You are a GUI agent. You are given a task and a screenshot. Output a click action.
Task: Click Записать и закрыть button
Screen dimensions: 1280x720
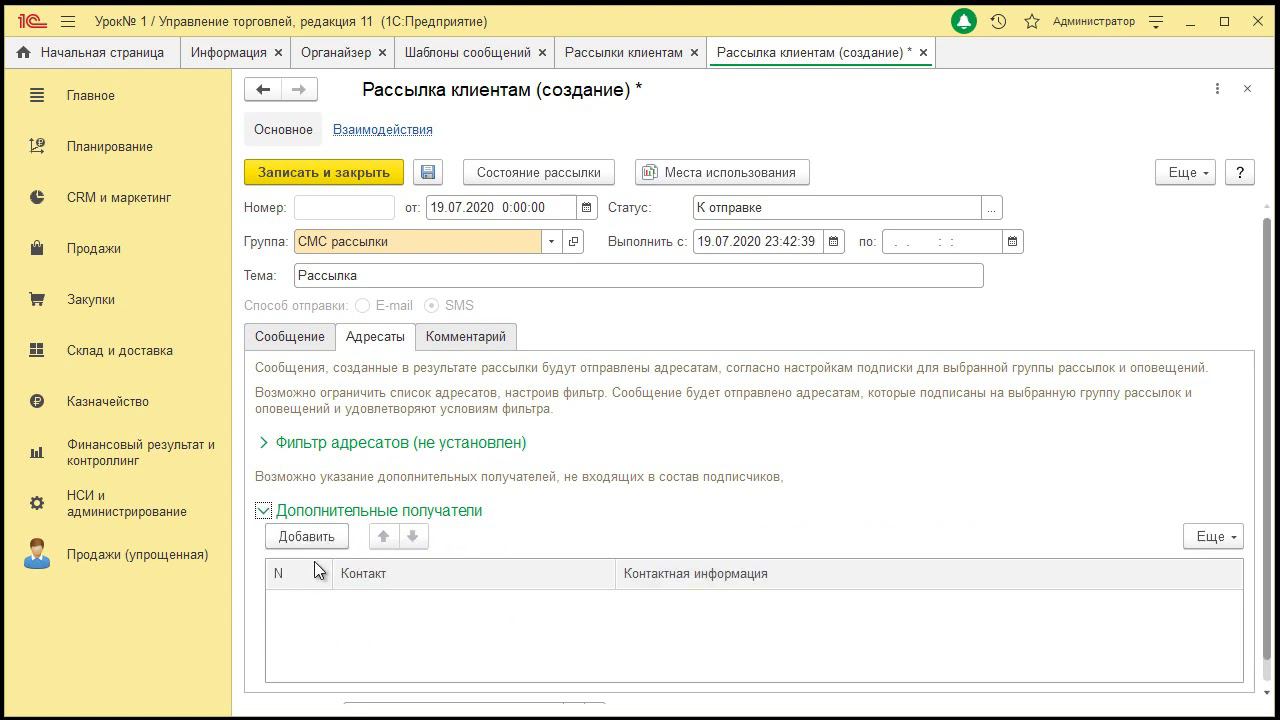(x=324, y=172)
